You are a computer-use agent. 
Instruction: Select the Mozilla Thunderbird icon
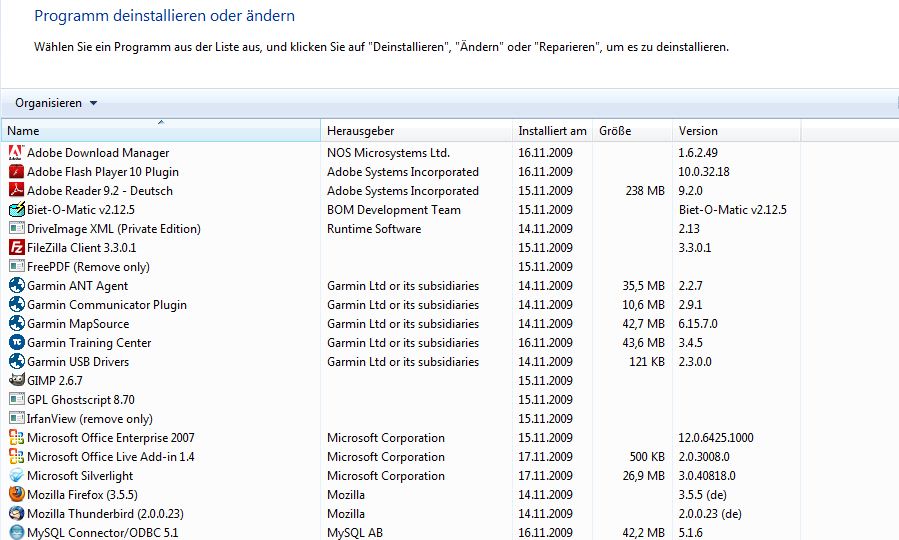click(x=16, y=514)
